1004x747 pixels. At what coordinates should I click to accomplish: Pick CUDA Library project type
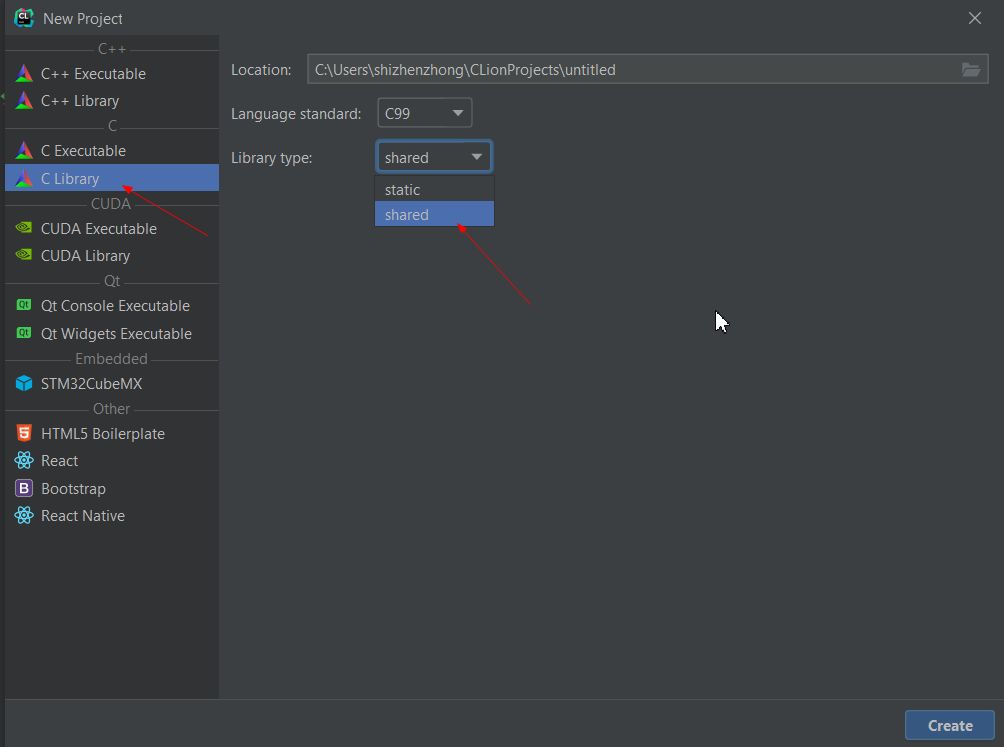click(x=112, y=255)
